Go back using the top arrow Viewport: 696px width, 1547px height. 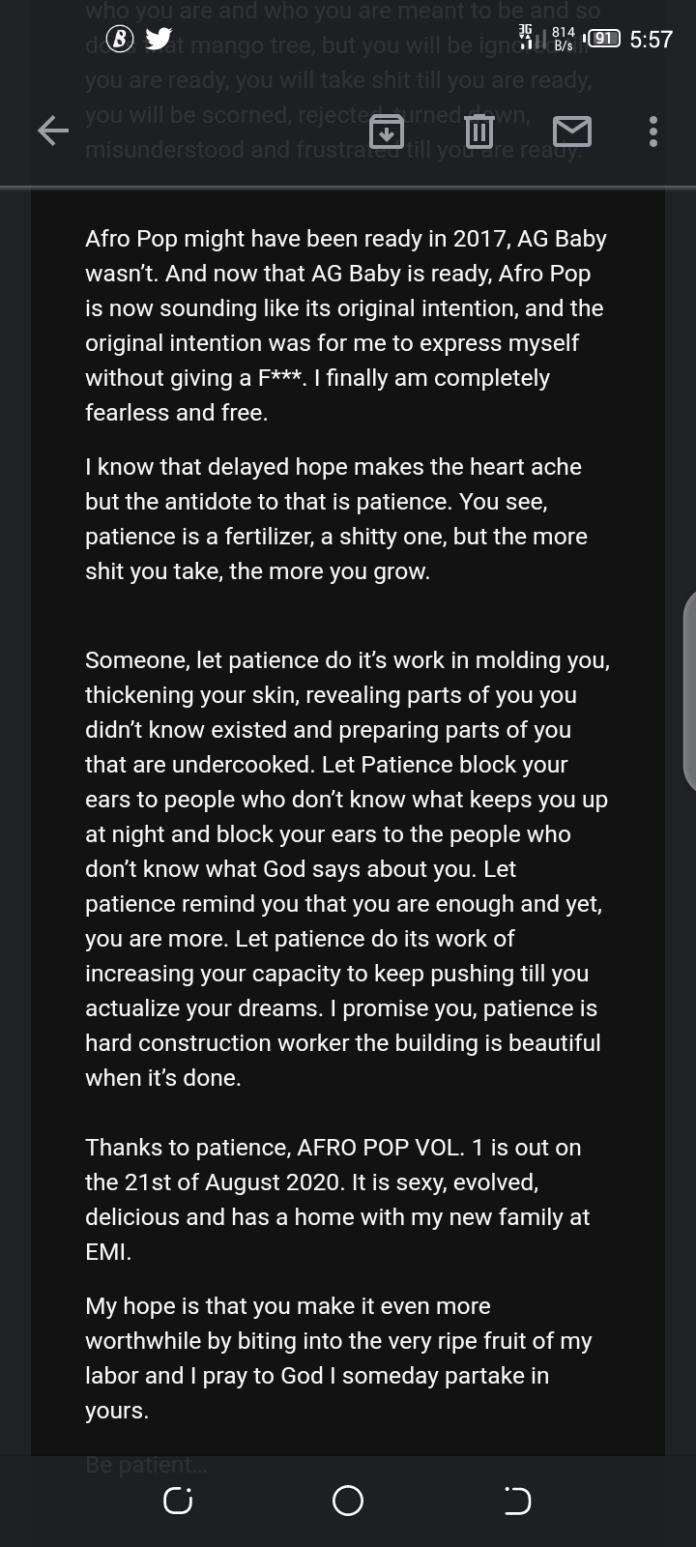pos(53,131)
